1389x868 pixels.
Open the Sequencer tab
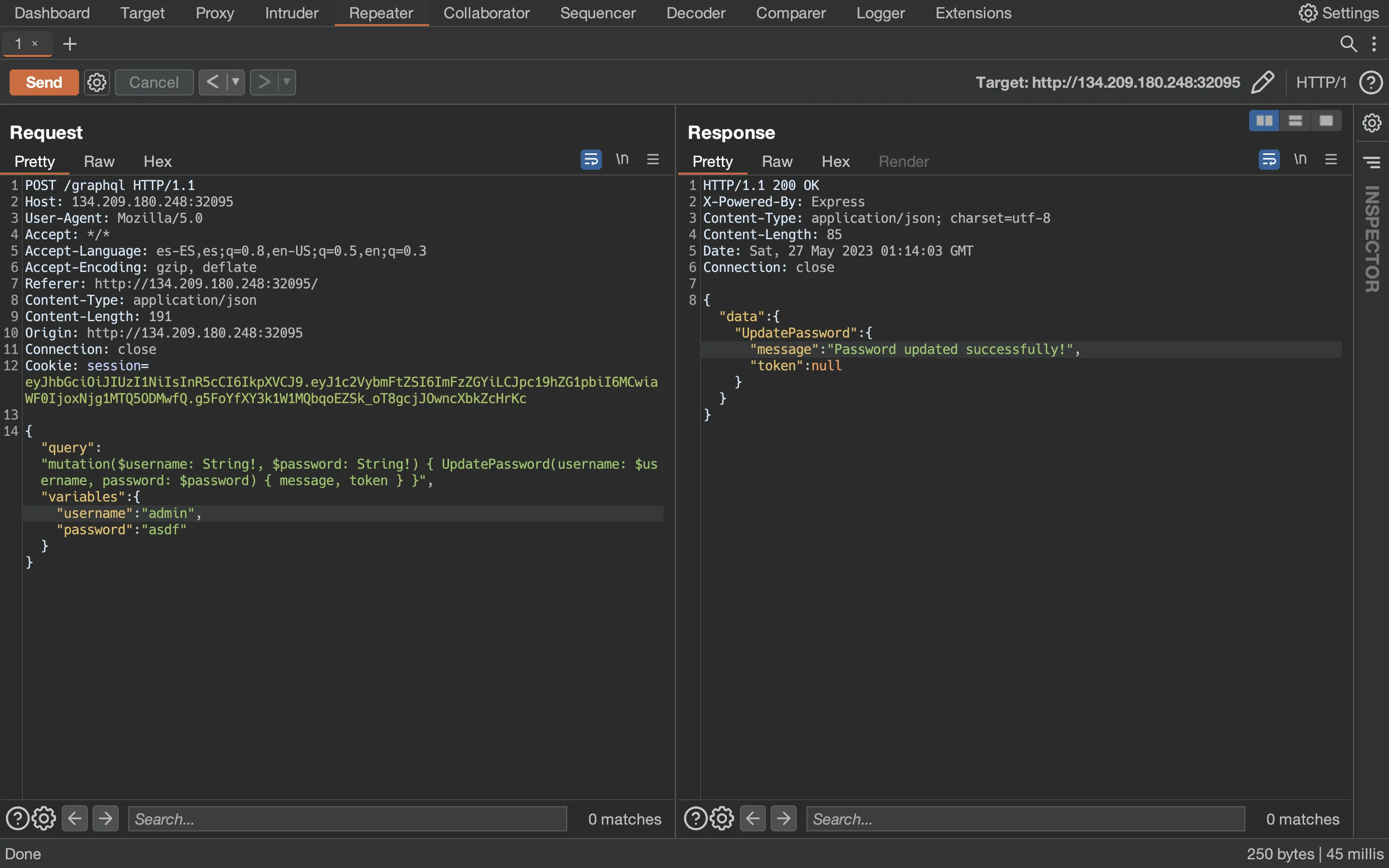[x=598, y=13]
